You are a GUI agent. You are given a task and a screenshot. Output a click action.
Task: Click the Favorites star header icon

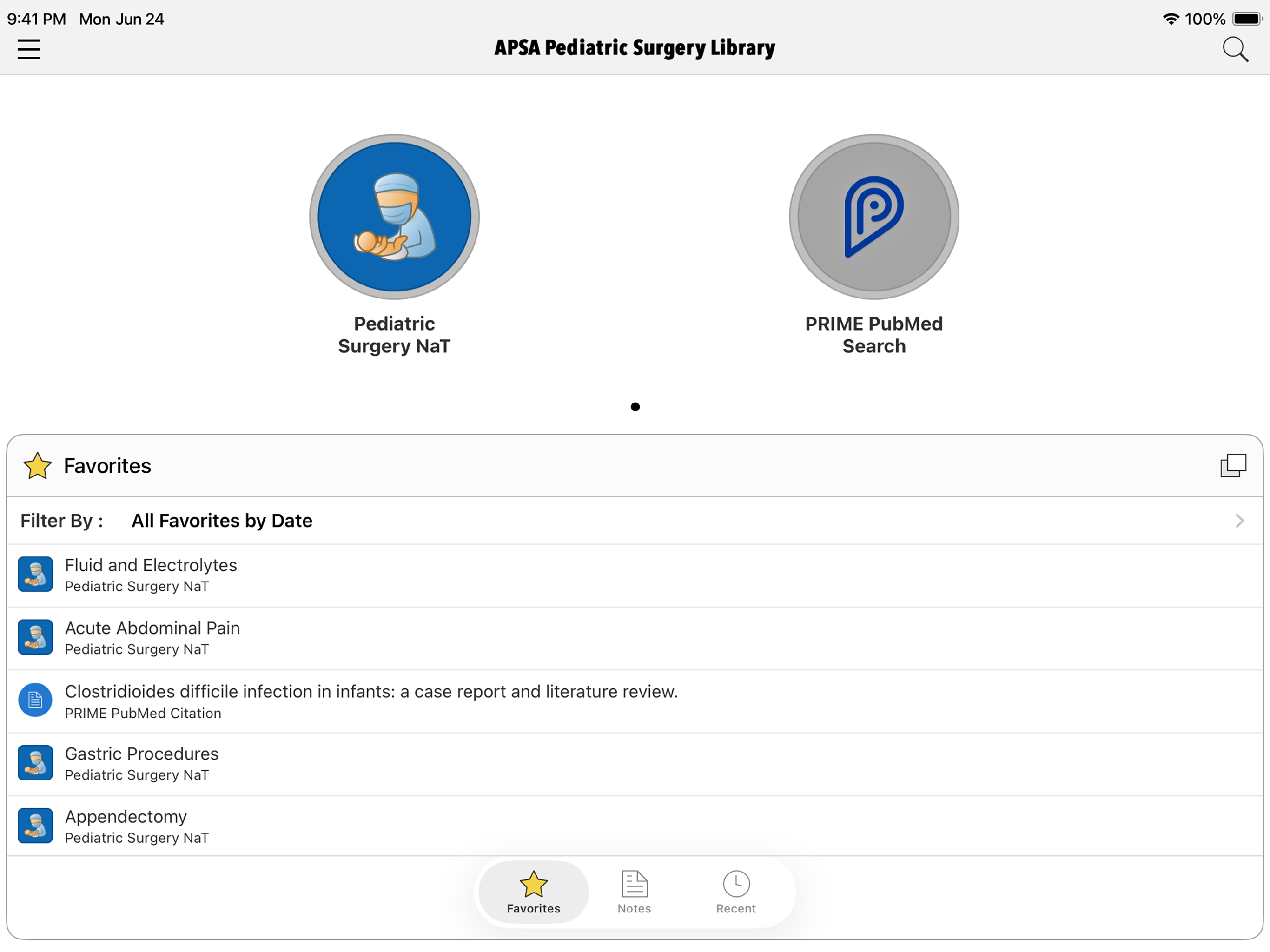[x=37, y=466]
